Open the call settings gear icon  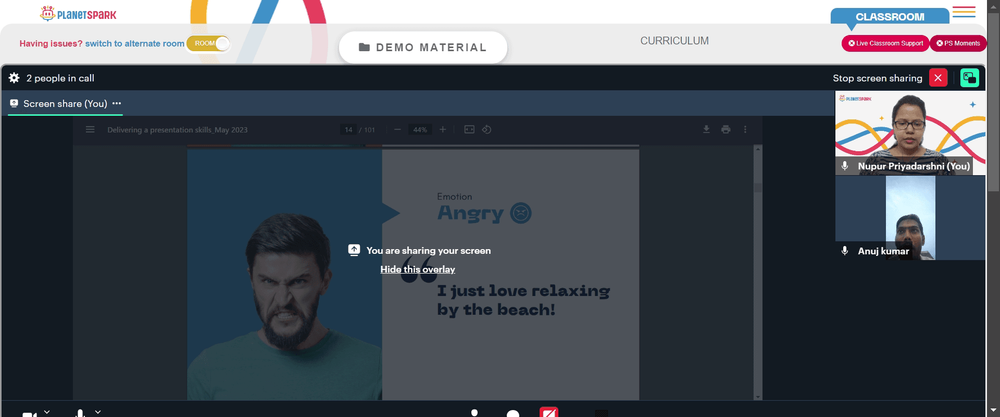click(14, 78)
